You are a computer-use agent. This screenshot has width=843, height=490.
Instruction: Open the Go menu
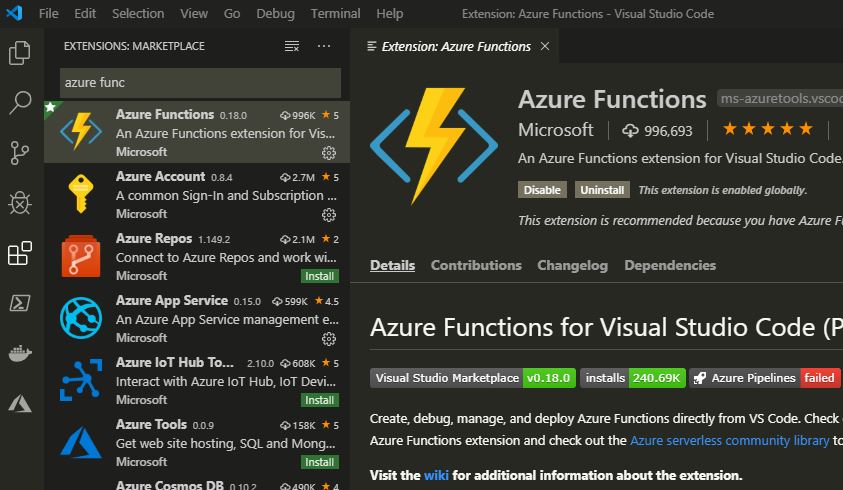[x=232, y=13]
